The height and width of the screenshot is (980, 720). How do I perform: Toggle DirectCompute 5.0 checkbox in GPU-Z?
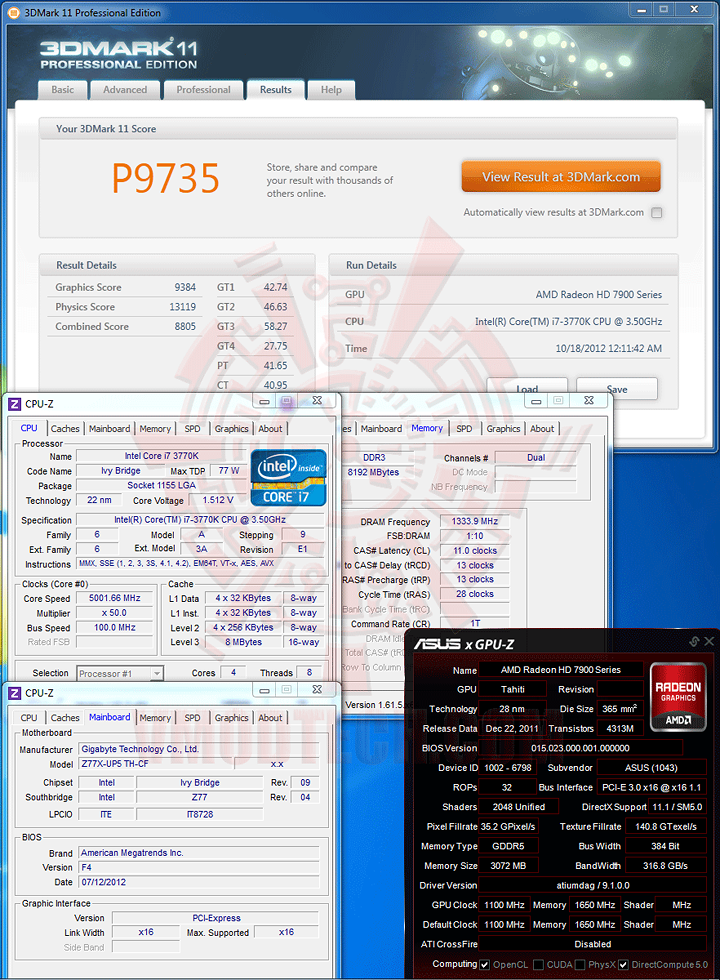623,965
